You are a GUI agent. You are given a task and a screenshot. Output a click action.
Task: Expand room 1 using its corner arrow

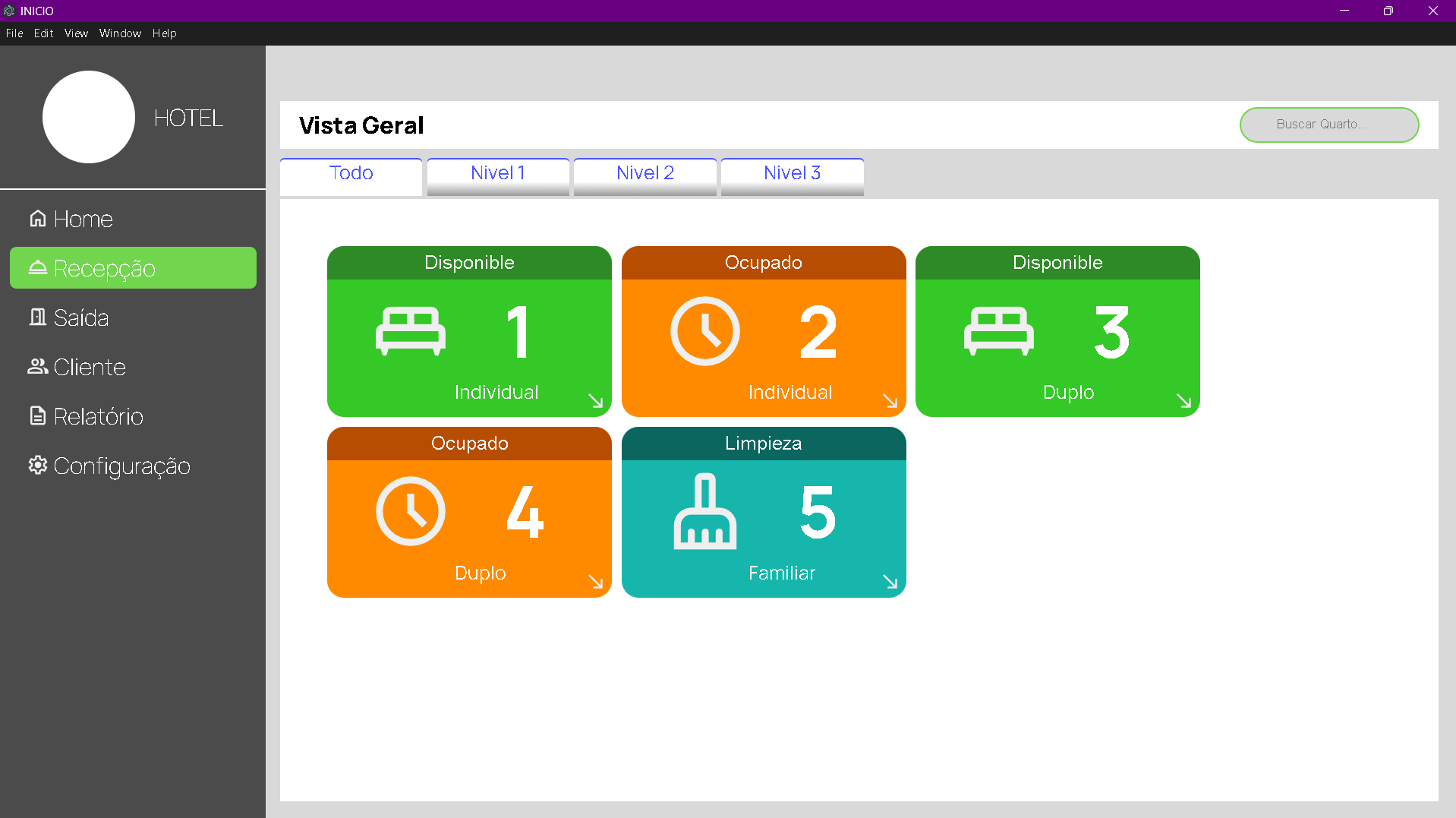pos(596,401)
